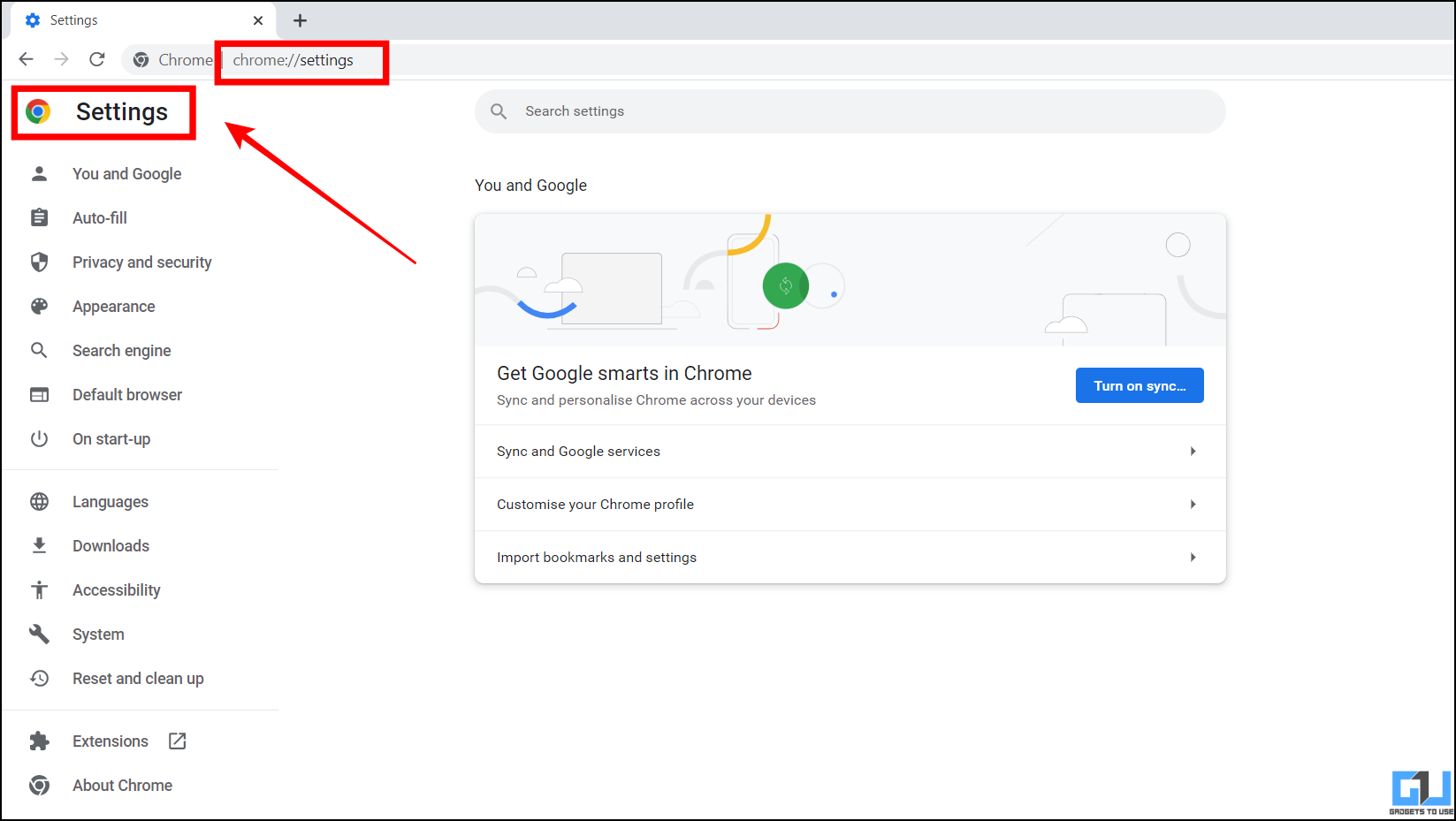Click the palette icon for Appearance
Screen dimensions: 1456x821
click(39, 307)
